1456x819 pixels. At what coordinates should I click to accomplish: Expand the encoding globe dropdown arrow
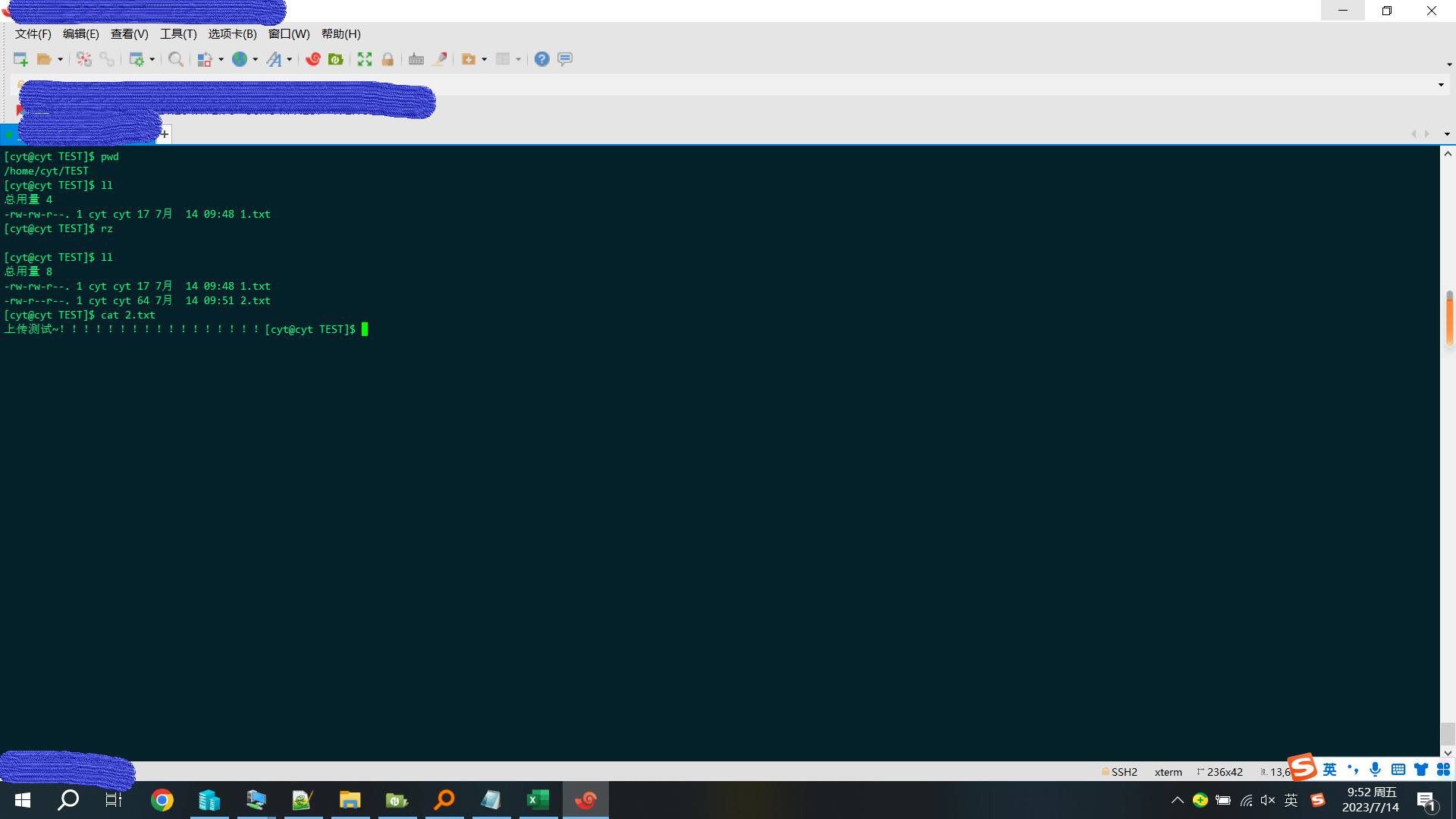256,59
